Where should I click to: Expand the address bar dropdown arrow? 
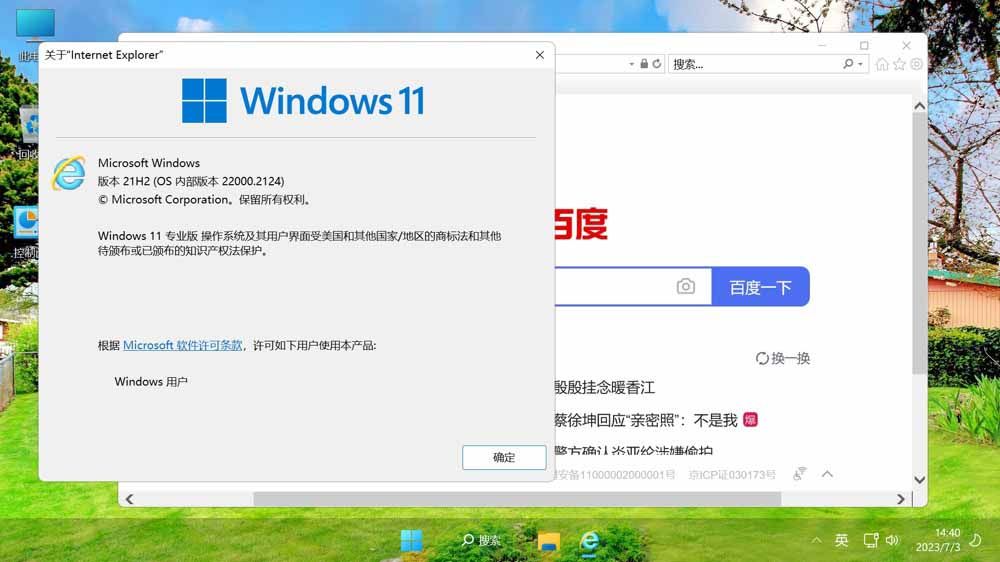[x=631, y=64]
